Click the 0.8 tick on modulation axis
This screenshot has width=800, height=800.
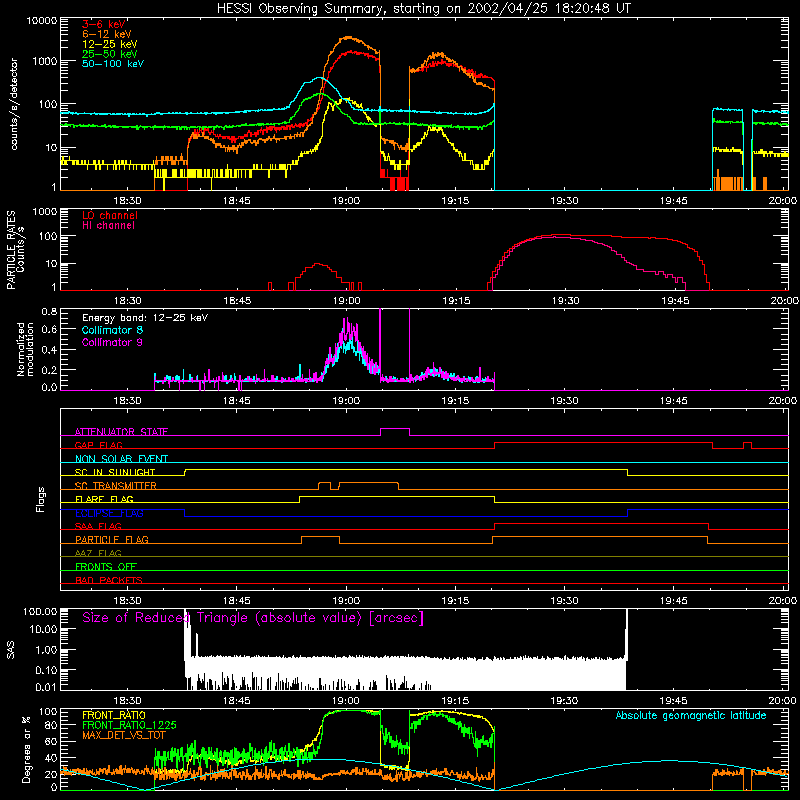pos(49,312)
